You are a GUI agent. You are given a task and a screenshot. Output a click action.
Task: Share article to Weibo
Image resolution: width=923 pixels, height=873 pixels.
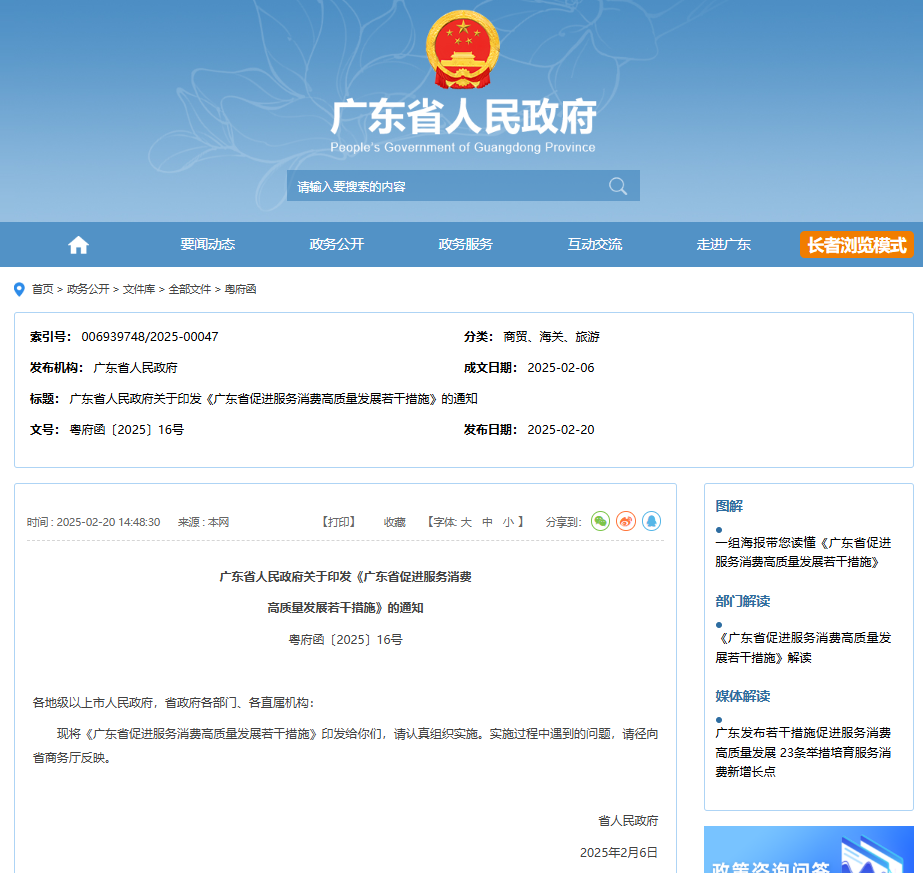click(626, 521)
